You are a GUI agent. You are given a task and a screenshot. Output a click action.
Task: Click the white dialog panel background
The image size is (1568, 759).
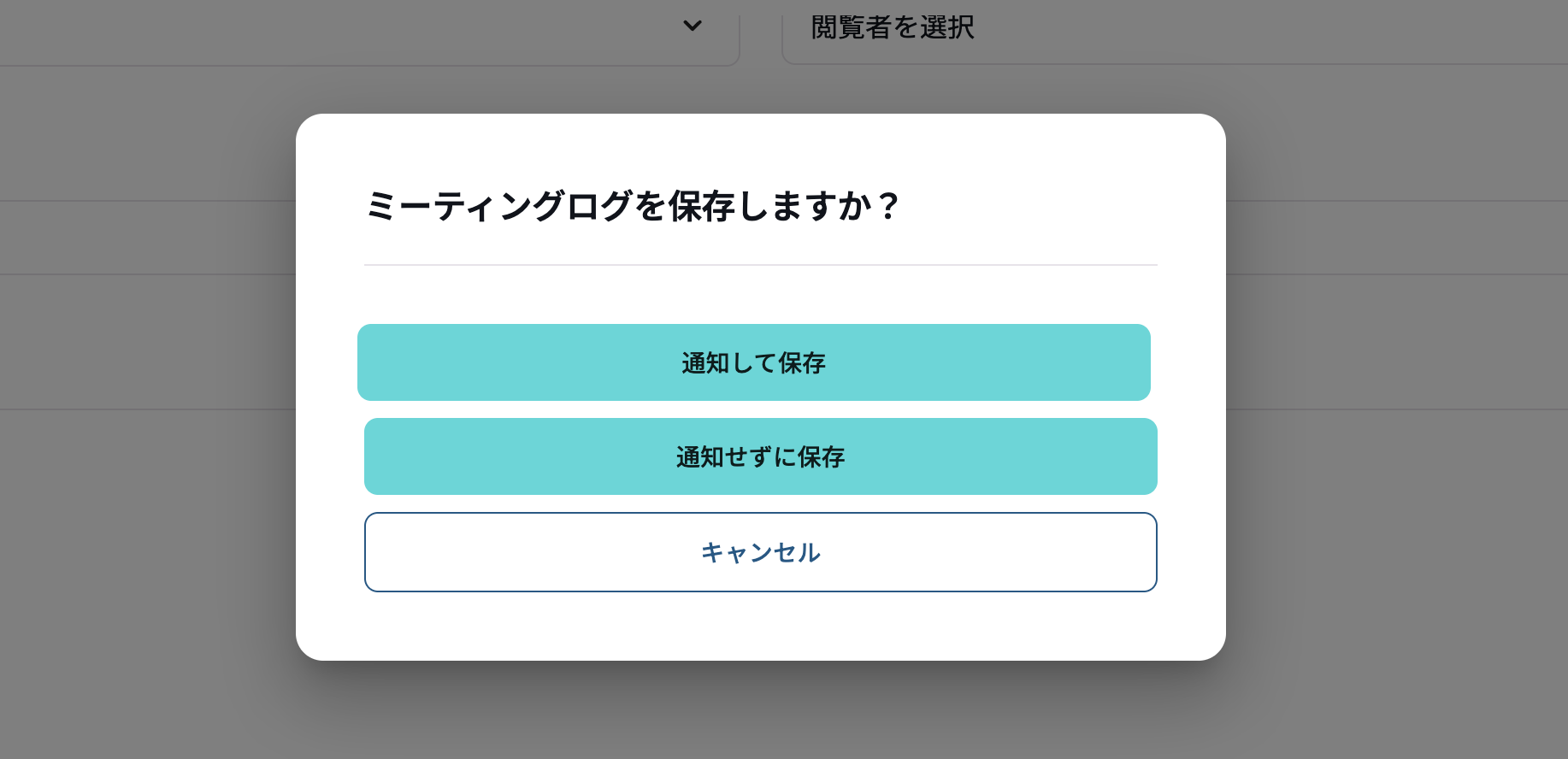(760, 624)
